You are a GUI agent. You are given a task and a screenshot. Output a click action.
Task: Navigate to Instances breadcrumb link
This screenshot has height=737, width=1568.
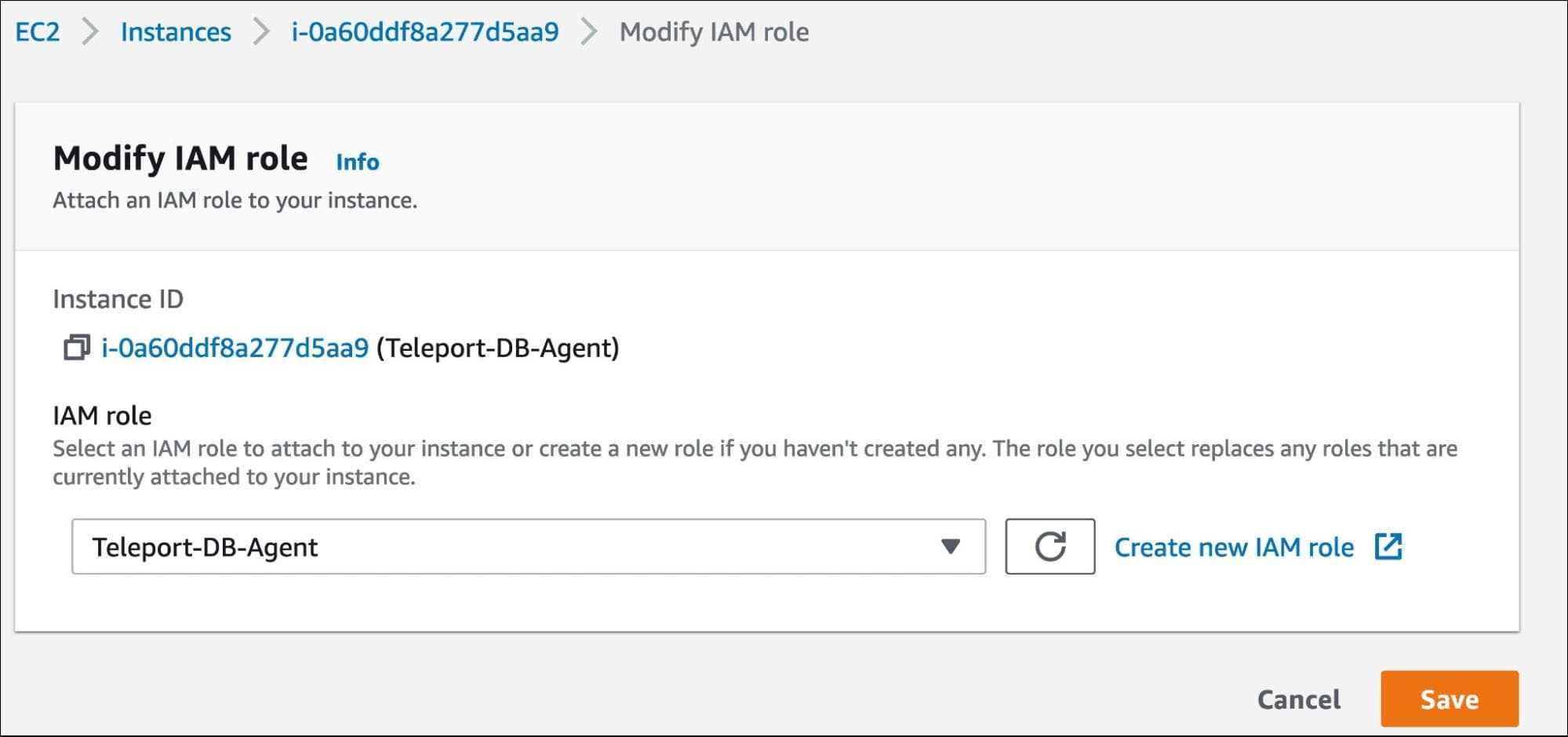coord(176,32)
